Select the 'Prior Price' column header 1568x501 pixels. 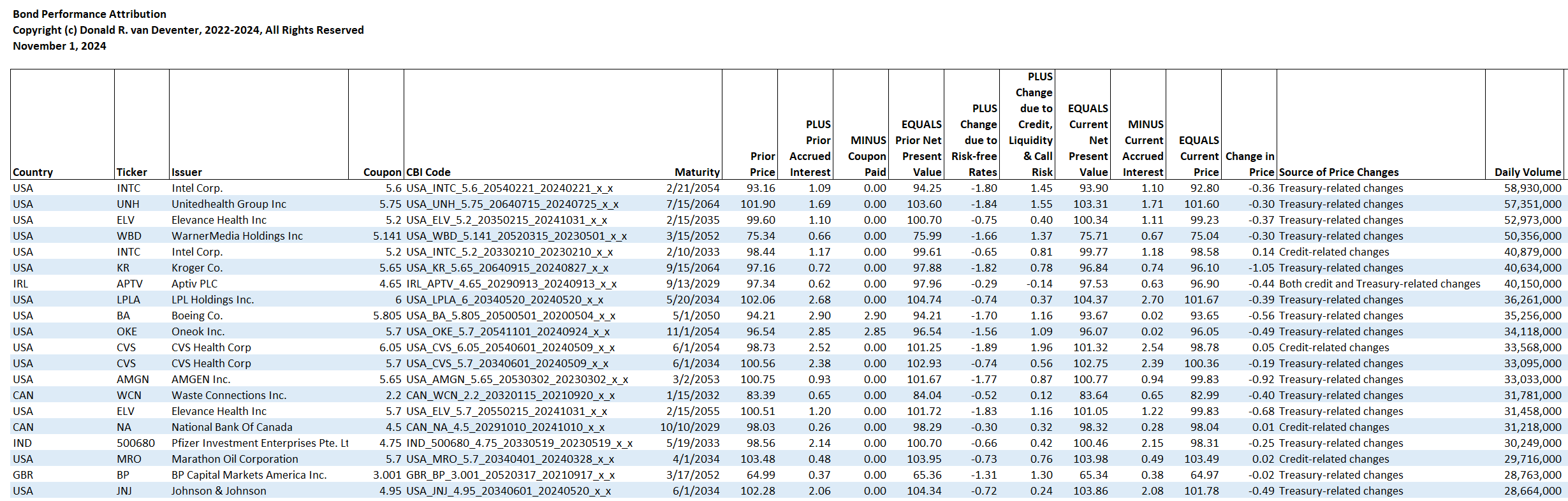[763, 164]
